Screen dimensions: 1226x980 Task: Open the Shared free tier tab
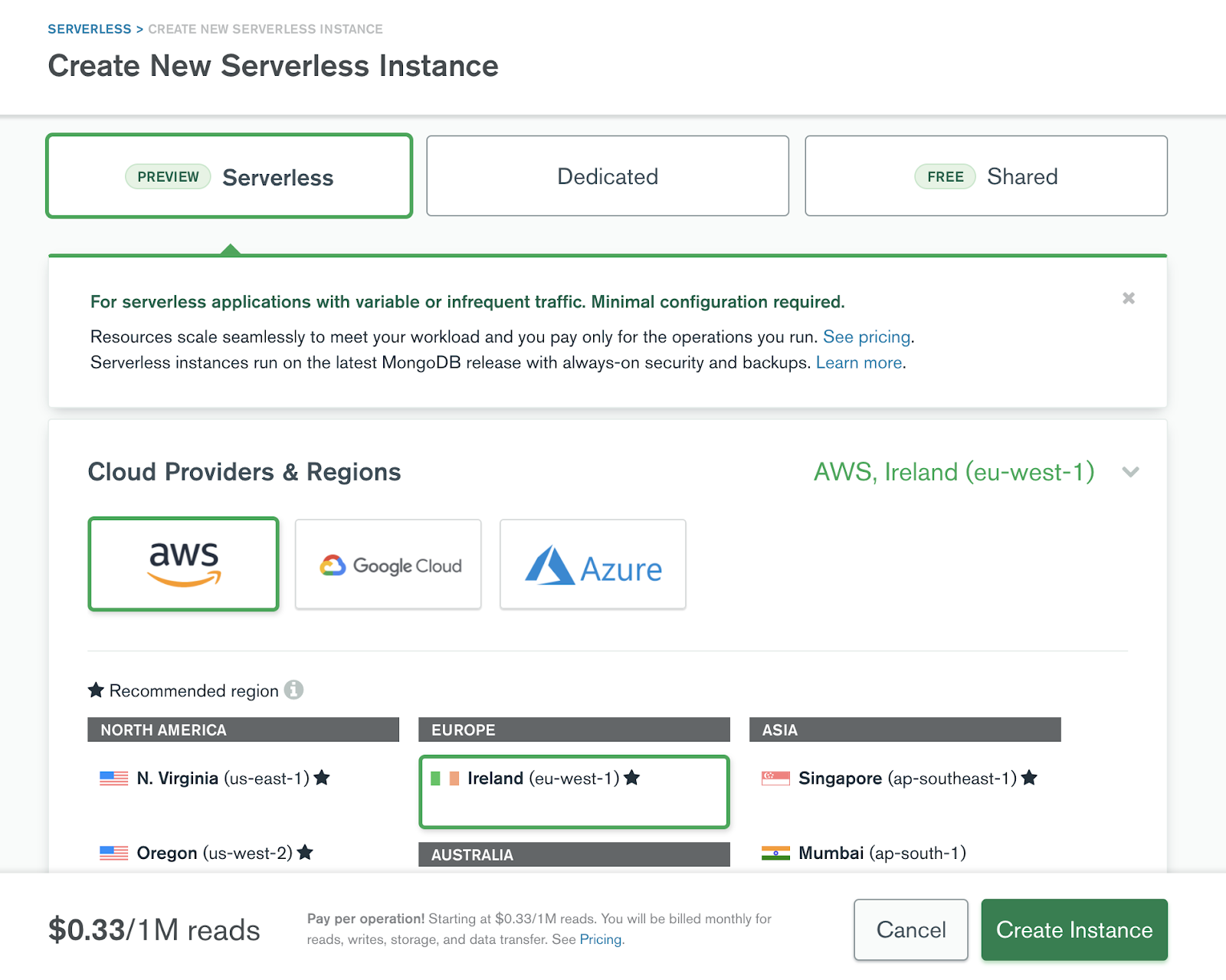[985, 175]
